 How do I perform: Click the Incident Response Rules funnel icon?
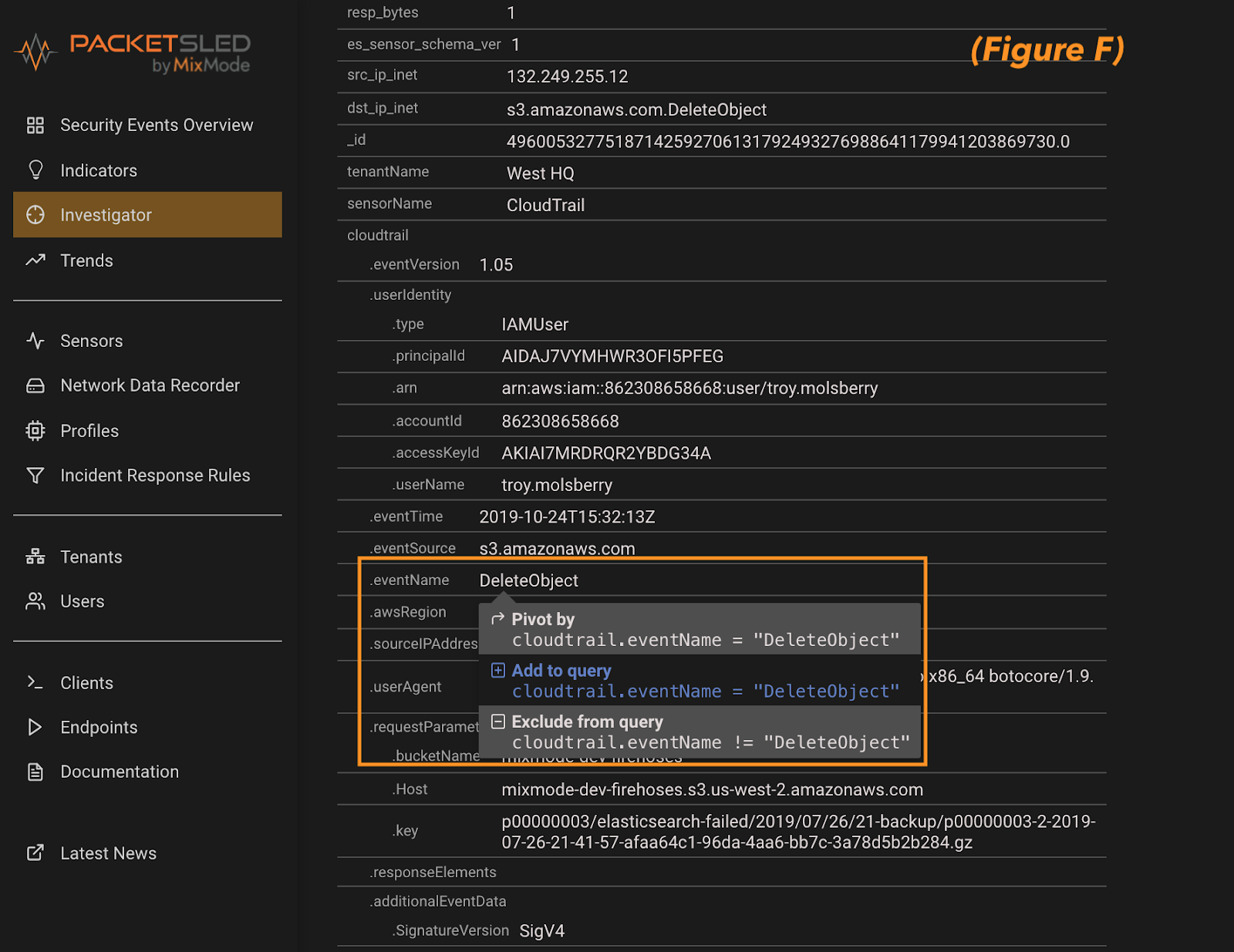click(x=35, y=476)
